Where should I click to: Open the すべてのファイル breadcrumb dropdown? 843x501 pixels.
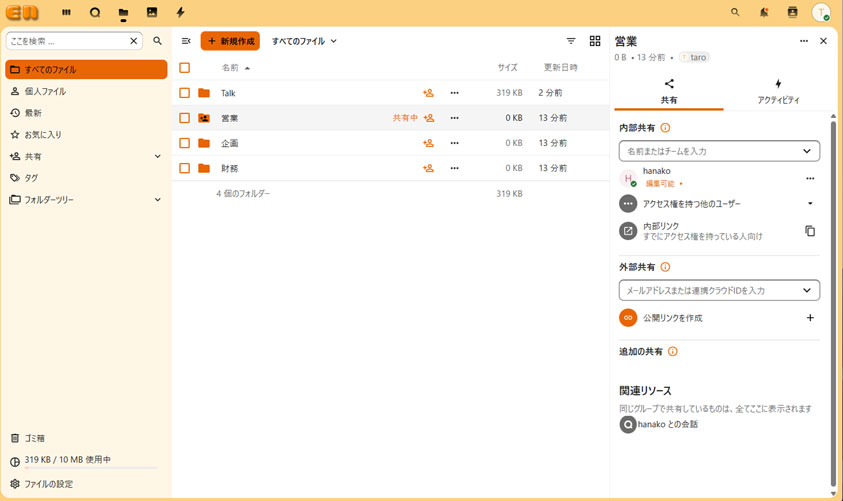[x=304, y=41]
